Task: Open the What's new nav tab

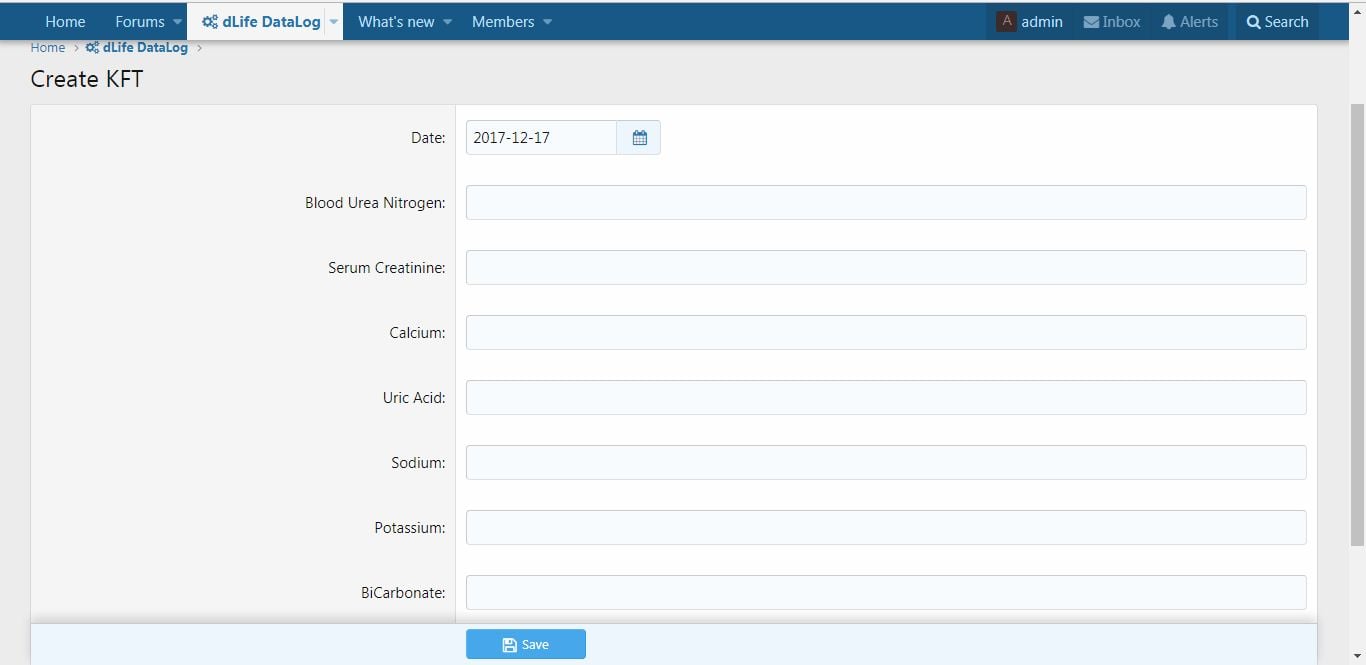Action: tap(396, 21)
